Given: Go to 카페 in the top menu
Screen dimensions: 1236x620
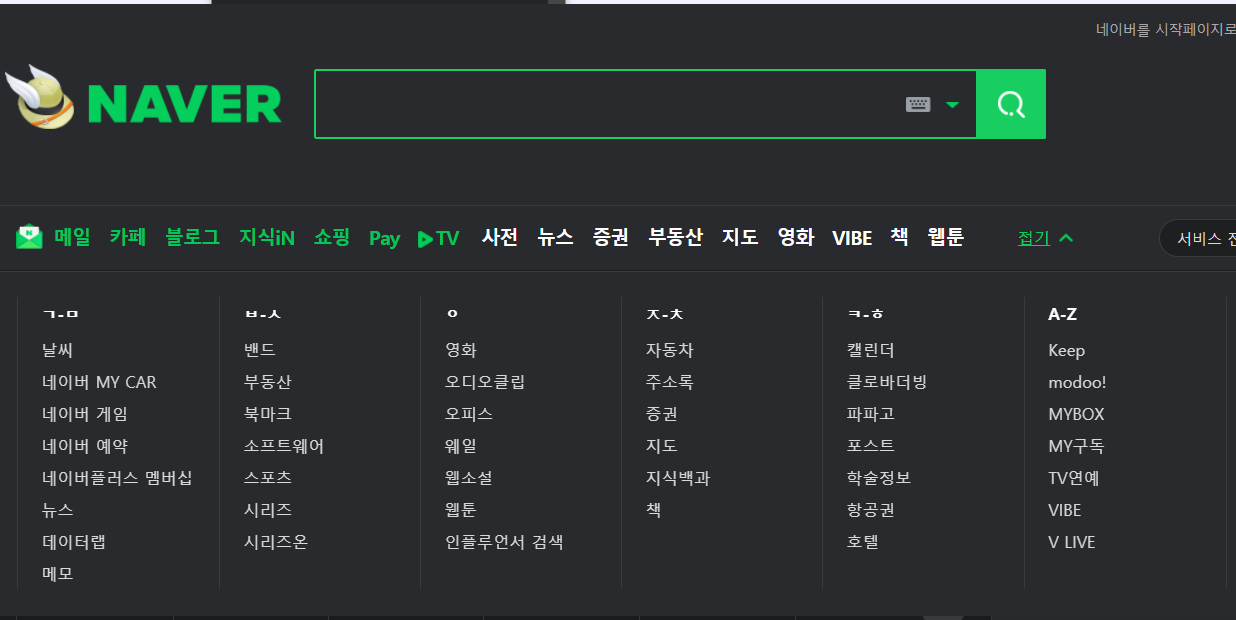Looking at the screenshot, I should click(x=128, y=237).
